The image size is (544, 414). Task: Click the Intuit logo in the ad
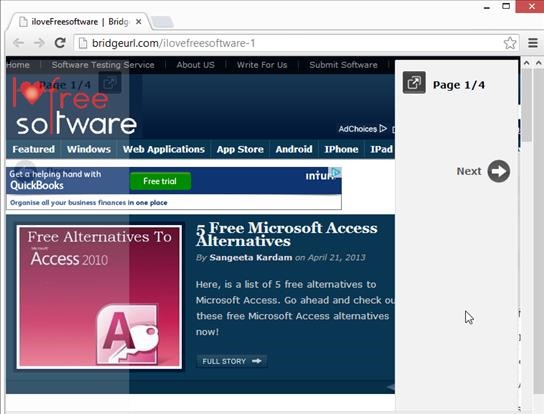pyautogui.click(x=319, y=176)
